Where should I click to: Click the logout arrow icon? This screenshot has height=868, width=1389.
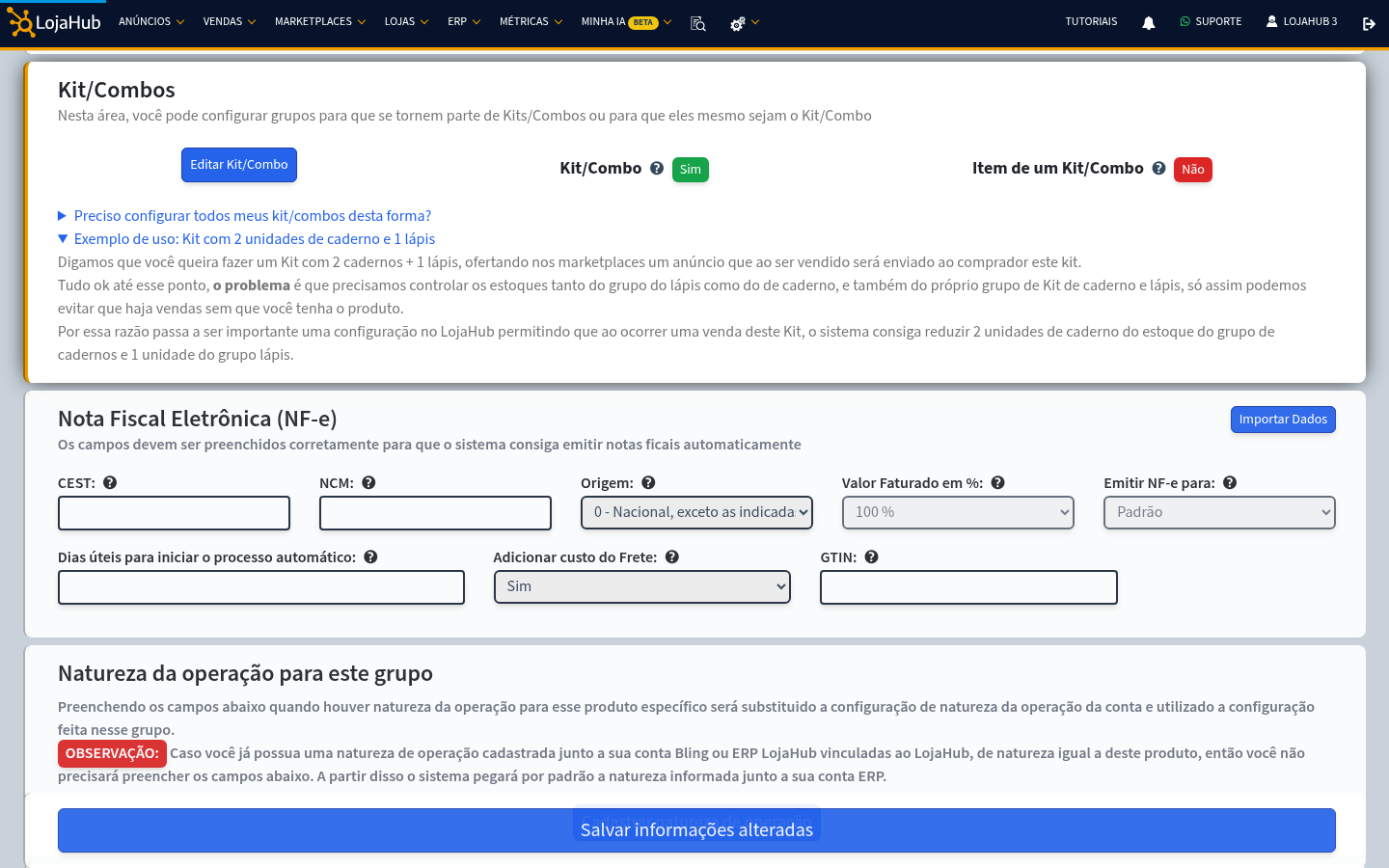(x=1369, y=23)
